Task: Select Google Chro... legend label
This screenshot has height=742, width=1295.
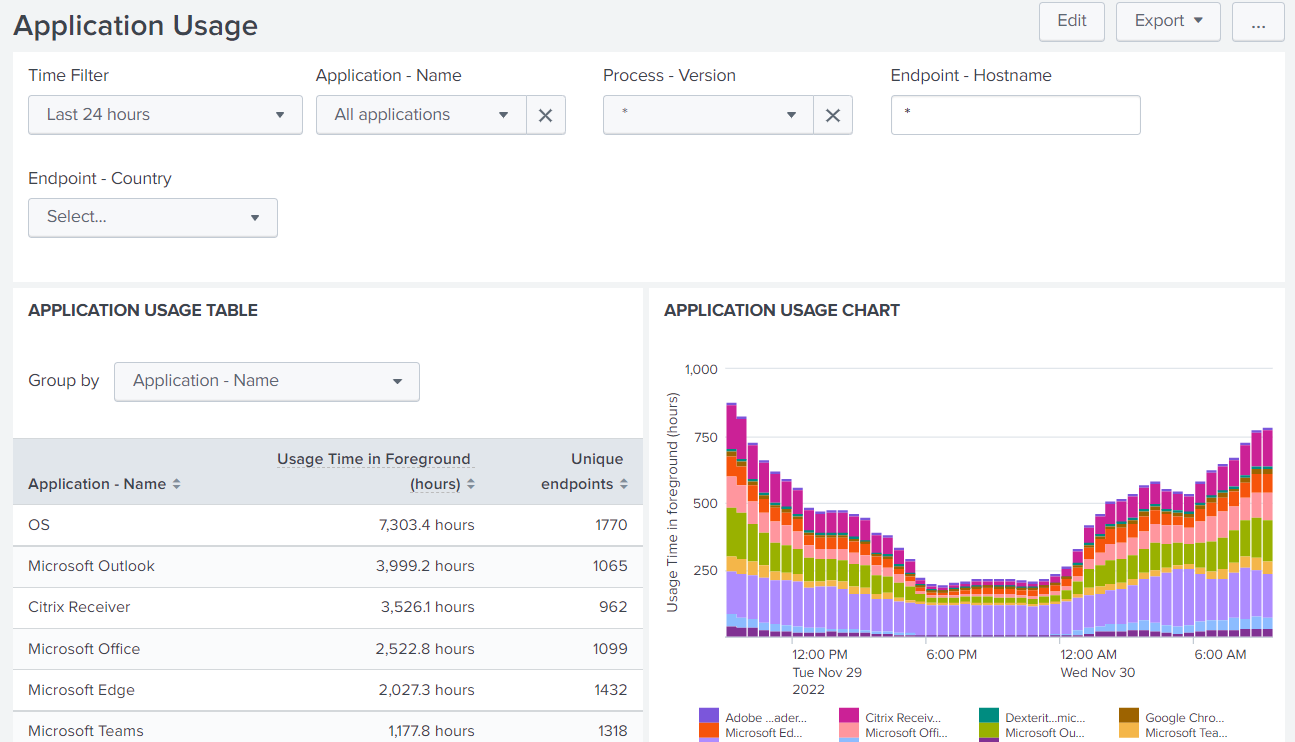Action: [x=1185, y=718]
